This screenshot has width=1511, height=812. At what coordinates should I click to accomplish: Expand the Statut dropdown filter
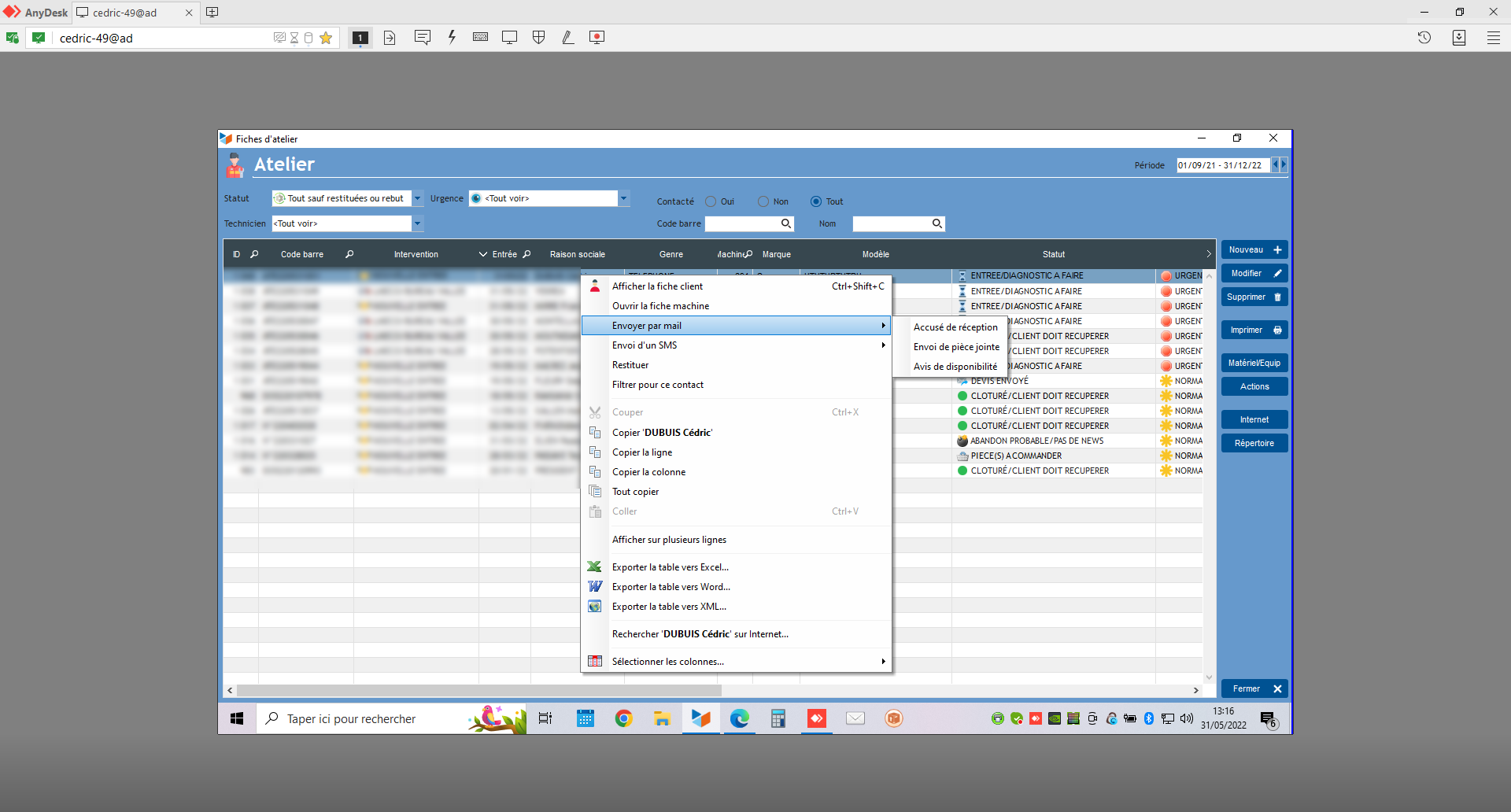(418, 198)
